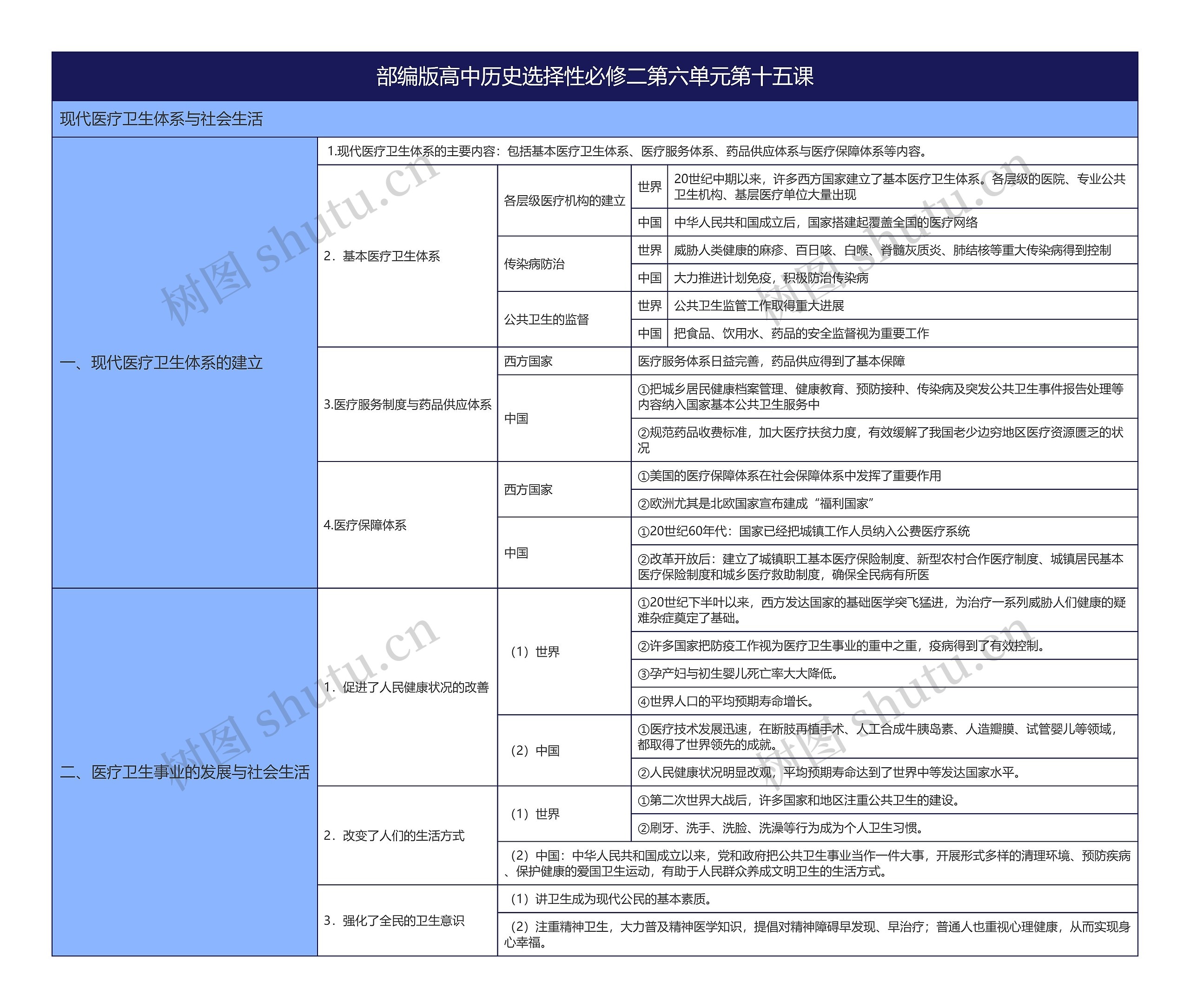Click the cell 二、医疗卫生事业的发展与社会生活
1190x1008 pixels.
pos(185,772)
